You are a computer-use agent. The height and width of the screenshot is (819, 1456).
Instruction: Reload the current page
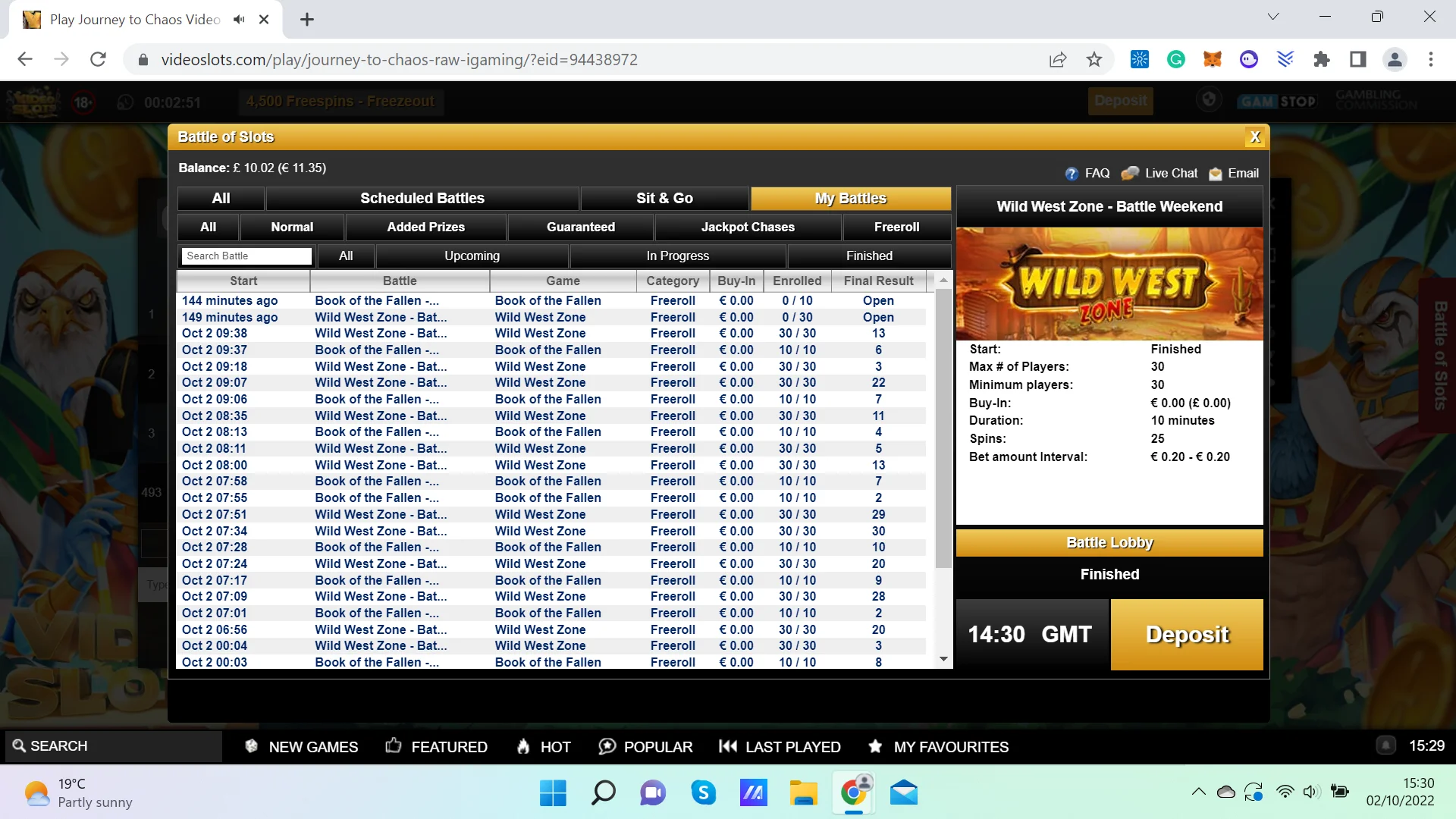click(98, 59)
